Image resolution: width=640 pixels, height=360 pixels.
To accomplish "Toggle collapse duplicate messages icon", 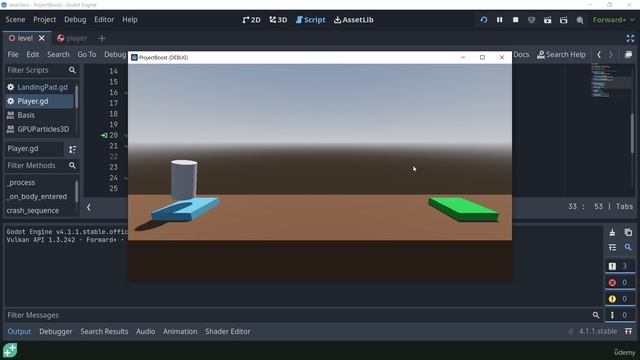I will [612, 247].
